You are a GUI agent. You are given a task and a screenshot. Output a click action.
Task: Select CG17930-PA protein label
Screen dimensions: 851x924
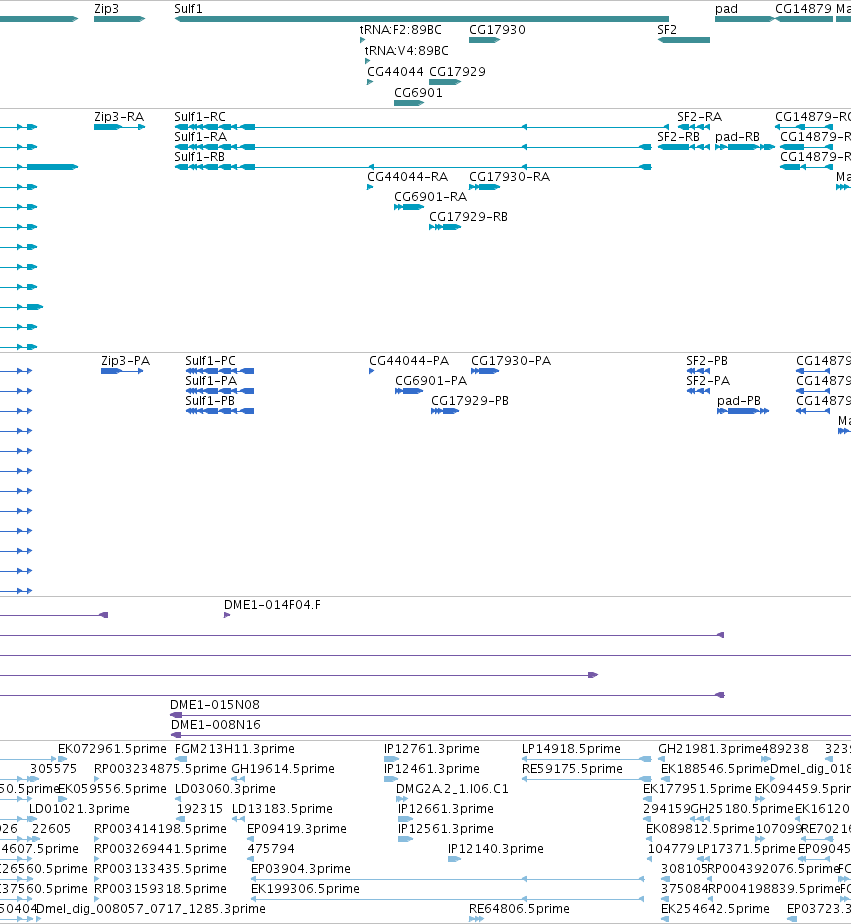click(511, 361)
